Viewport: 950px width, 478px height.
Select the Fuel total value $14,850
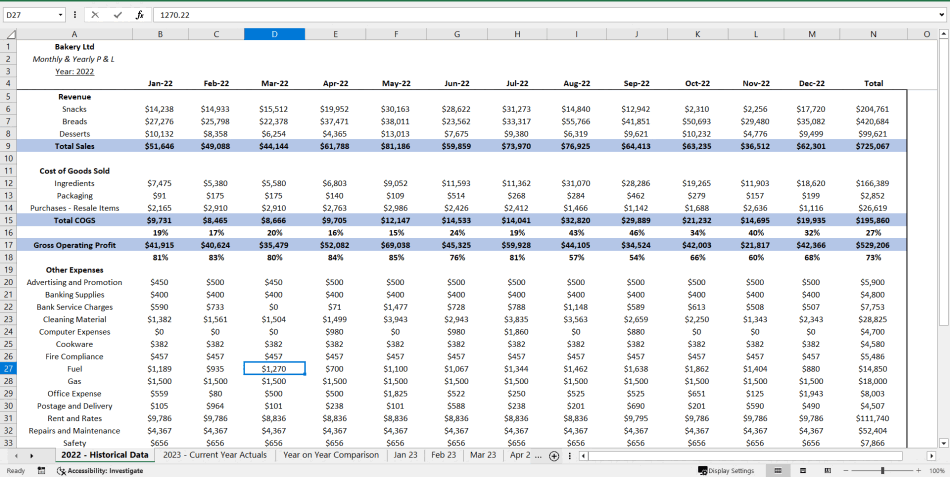(x=873, y=368)
